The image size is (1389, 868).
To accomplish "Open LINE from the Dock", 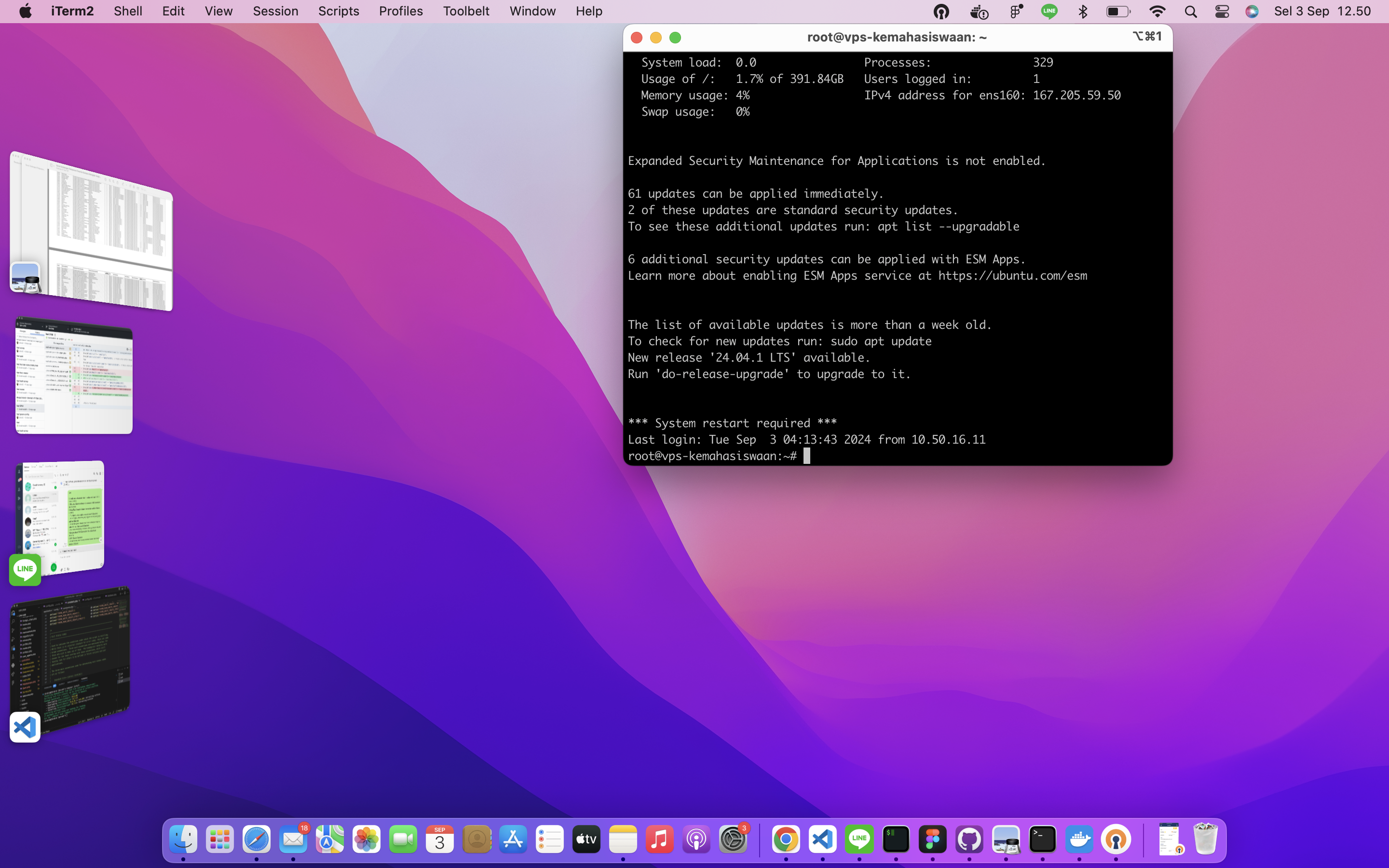I will [x=859, y=839].
